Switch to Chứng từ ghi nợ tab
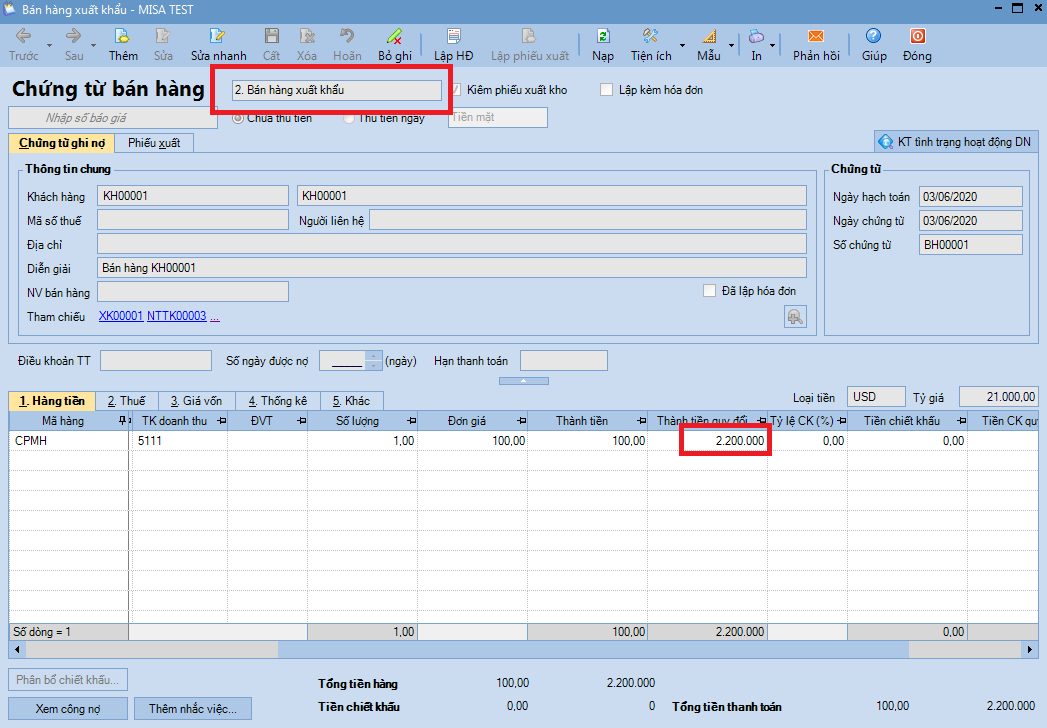The width and height of the screenshot is (1047, 728). coord(61,143)
